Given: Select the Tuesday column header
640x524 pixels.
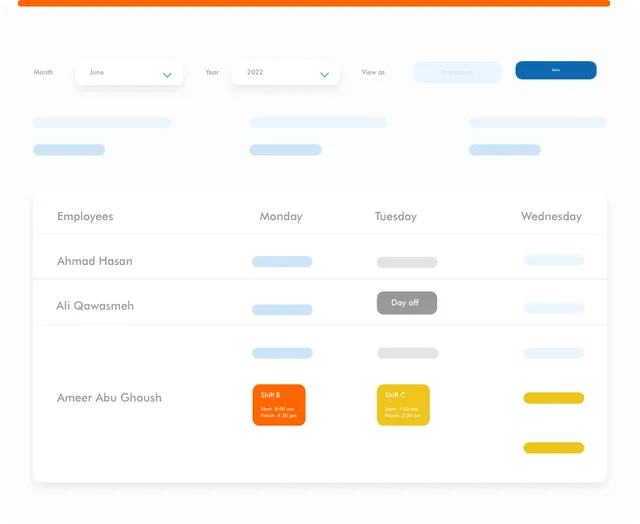Looking at the screenshot, I should (396, 216).
